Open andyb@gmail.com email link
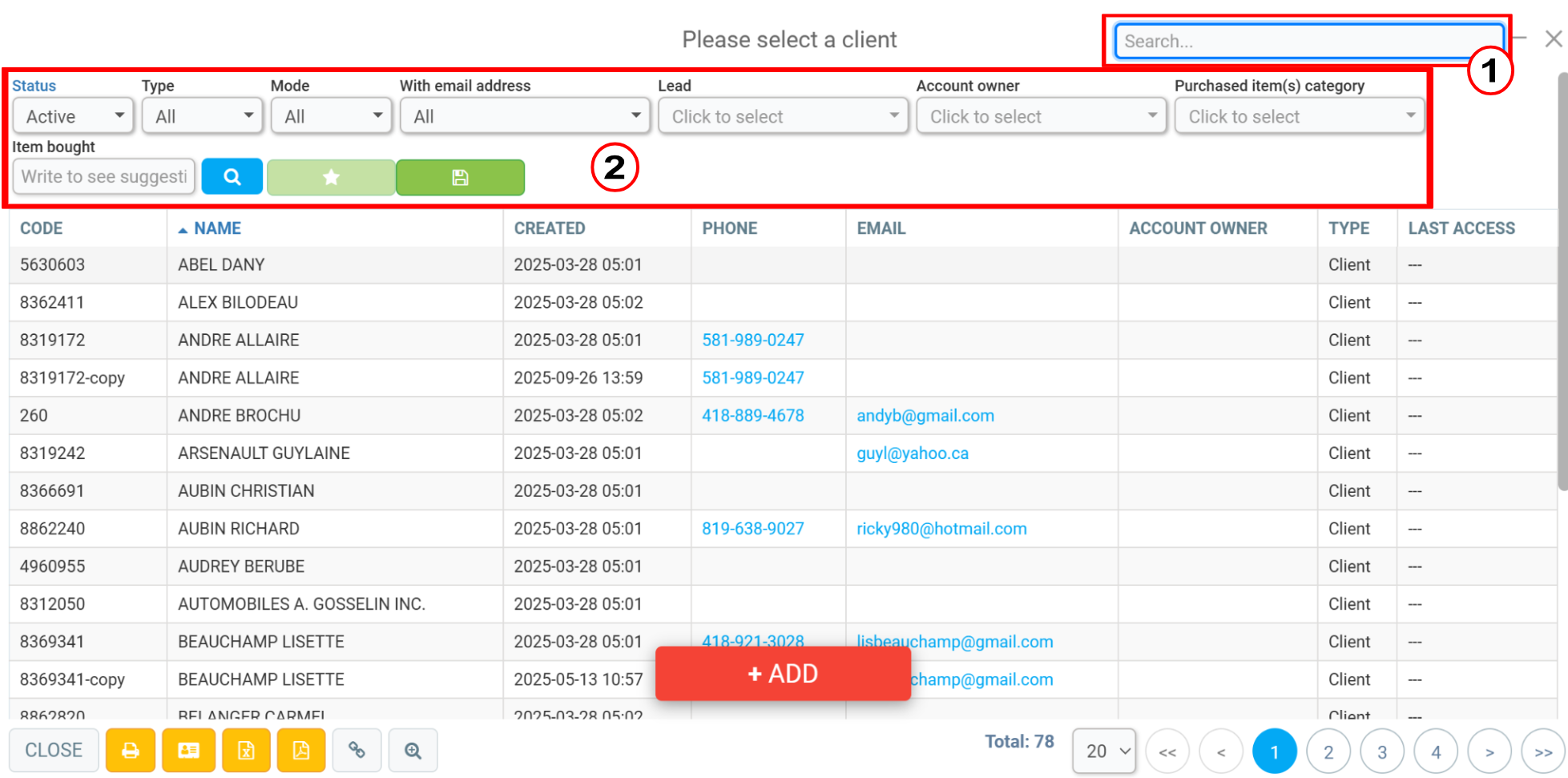The height and width of the screenshot is (778, 1568). click(925, 416)
